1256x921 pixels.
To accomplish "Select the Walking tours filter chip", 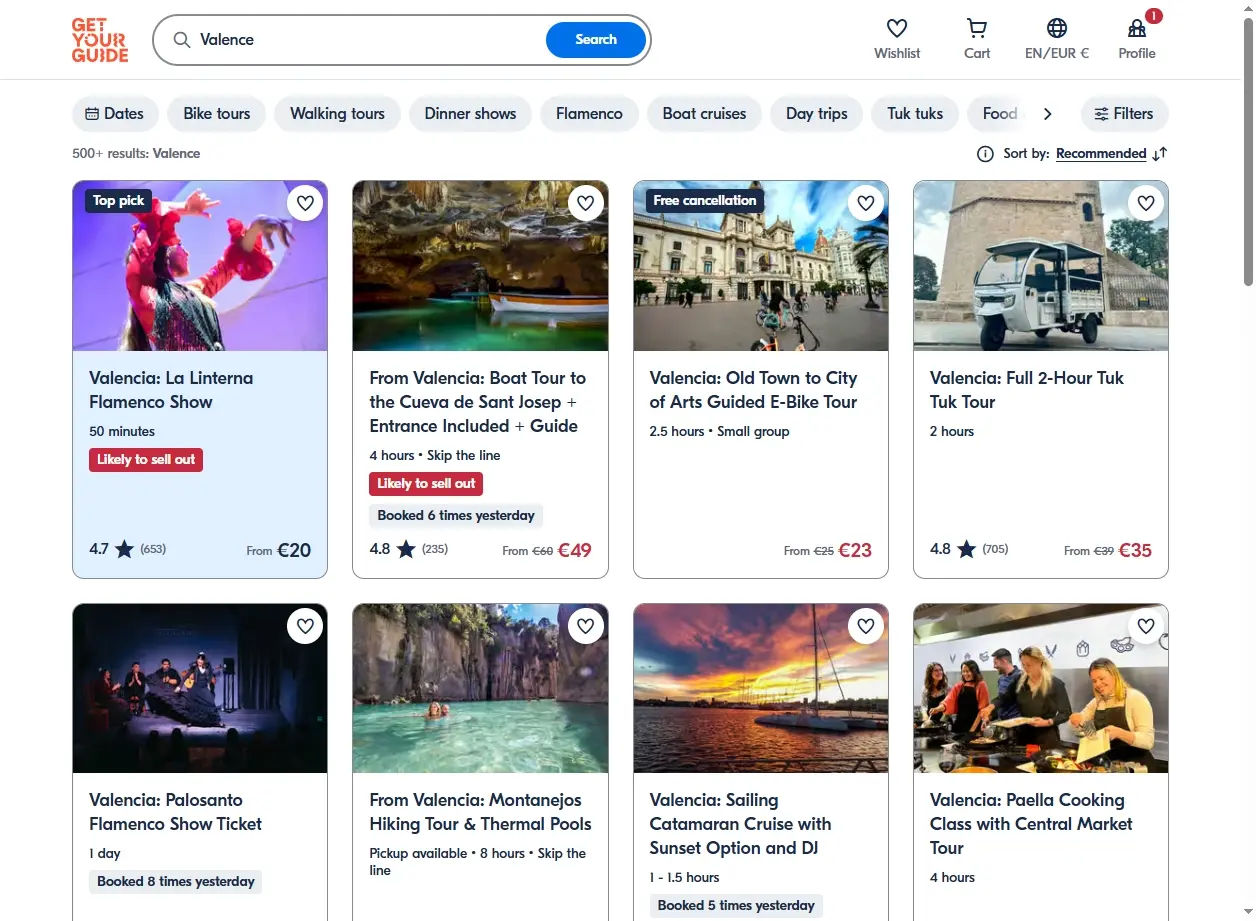I will coord(337,114).
